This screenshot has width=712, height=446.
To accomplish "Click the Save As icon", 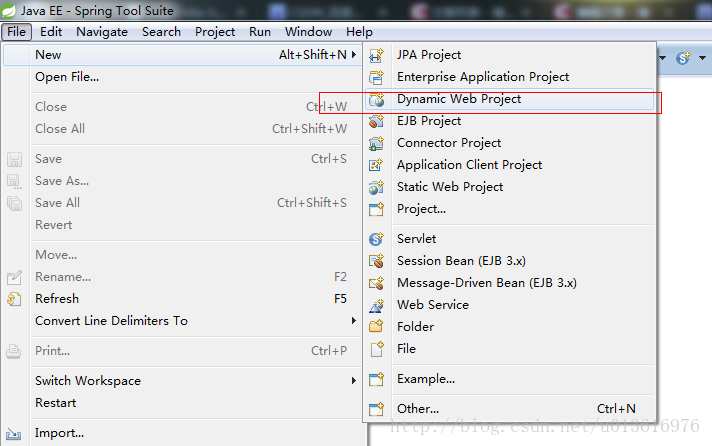I will 14,182.
